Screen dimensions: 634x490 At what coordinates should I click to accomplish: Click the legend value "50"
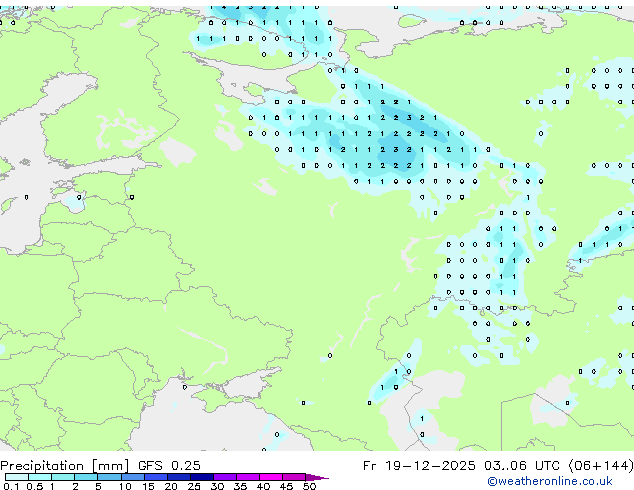(x=309, y=486)
